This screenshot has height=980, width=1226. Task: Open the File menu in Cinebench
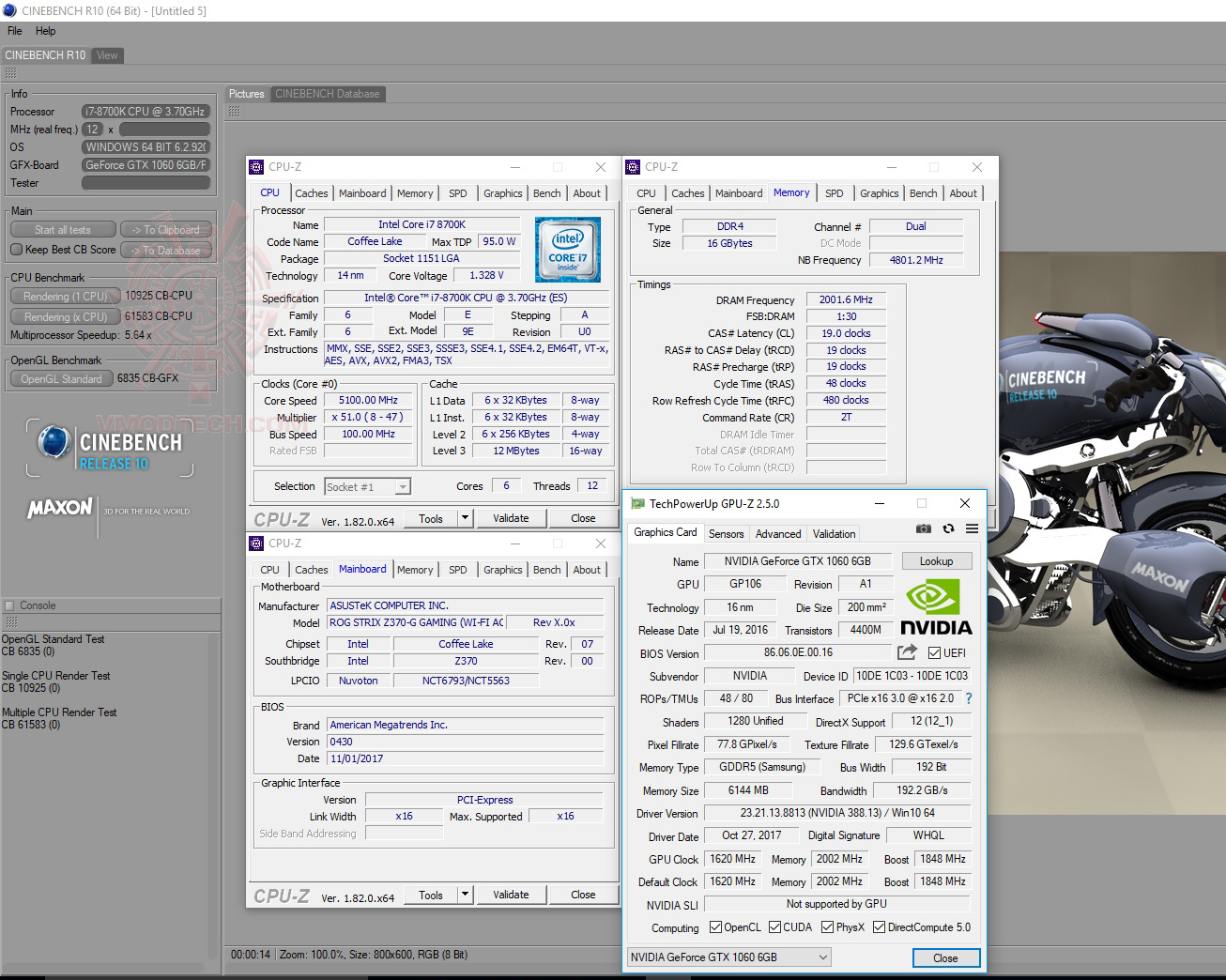(14, 30)
